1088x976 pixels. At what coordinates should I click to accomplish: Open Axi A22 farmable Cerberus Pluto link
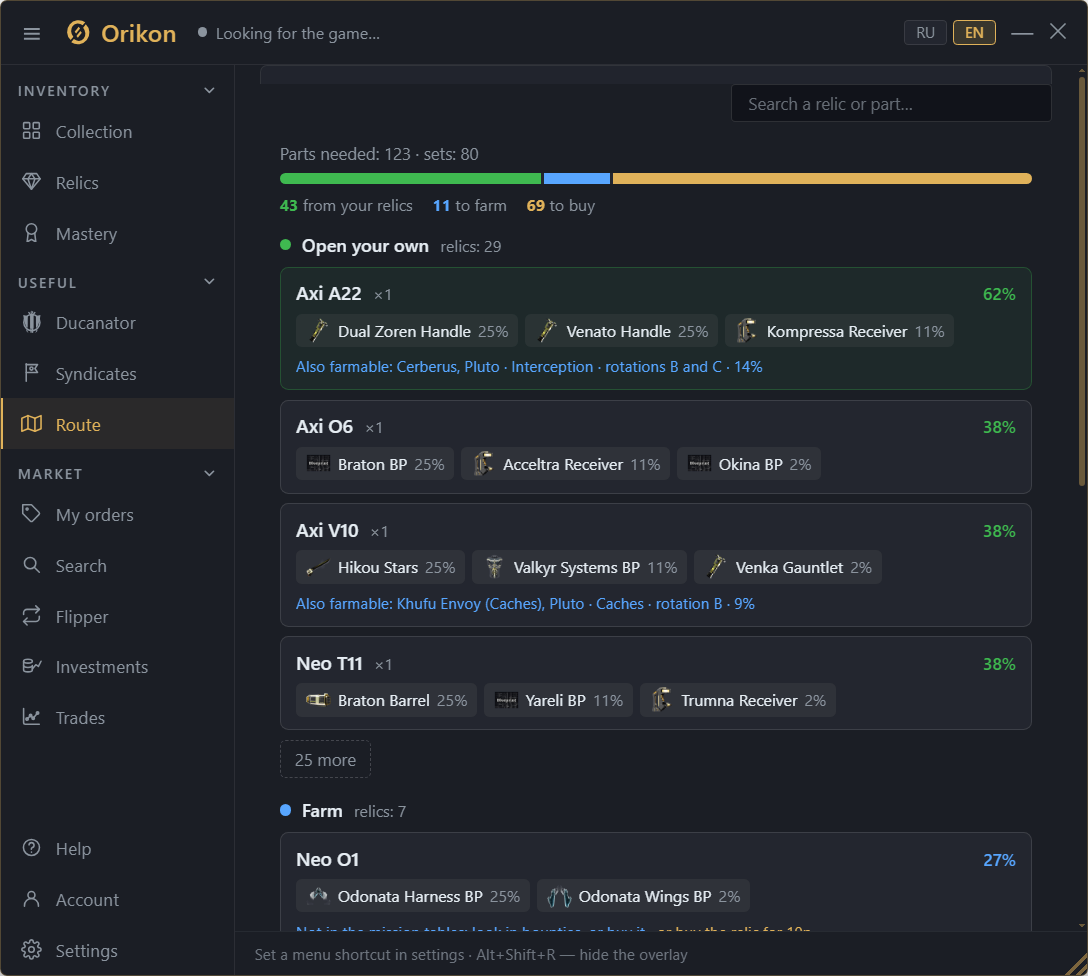(x=529, y=367)
